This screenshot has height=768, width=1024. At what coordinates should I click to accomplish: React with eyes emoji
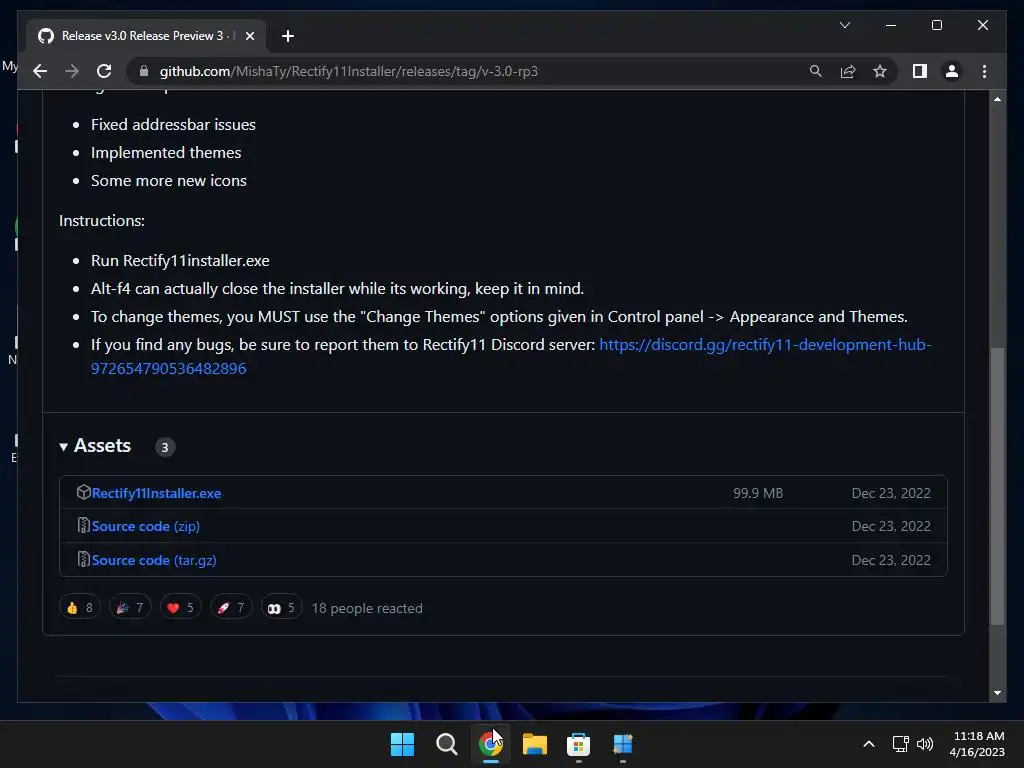click(x=281, y=608)
